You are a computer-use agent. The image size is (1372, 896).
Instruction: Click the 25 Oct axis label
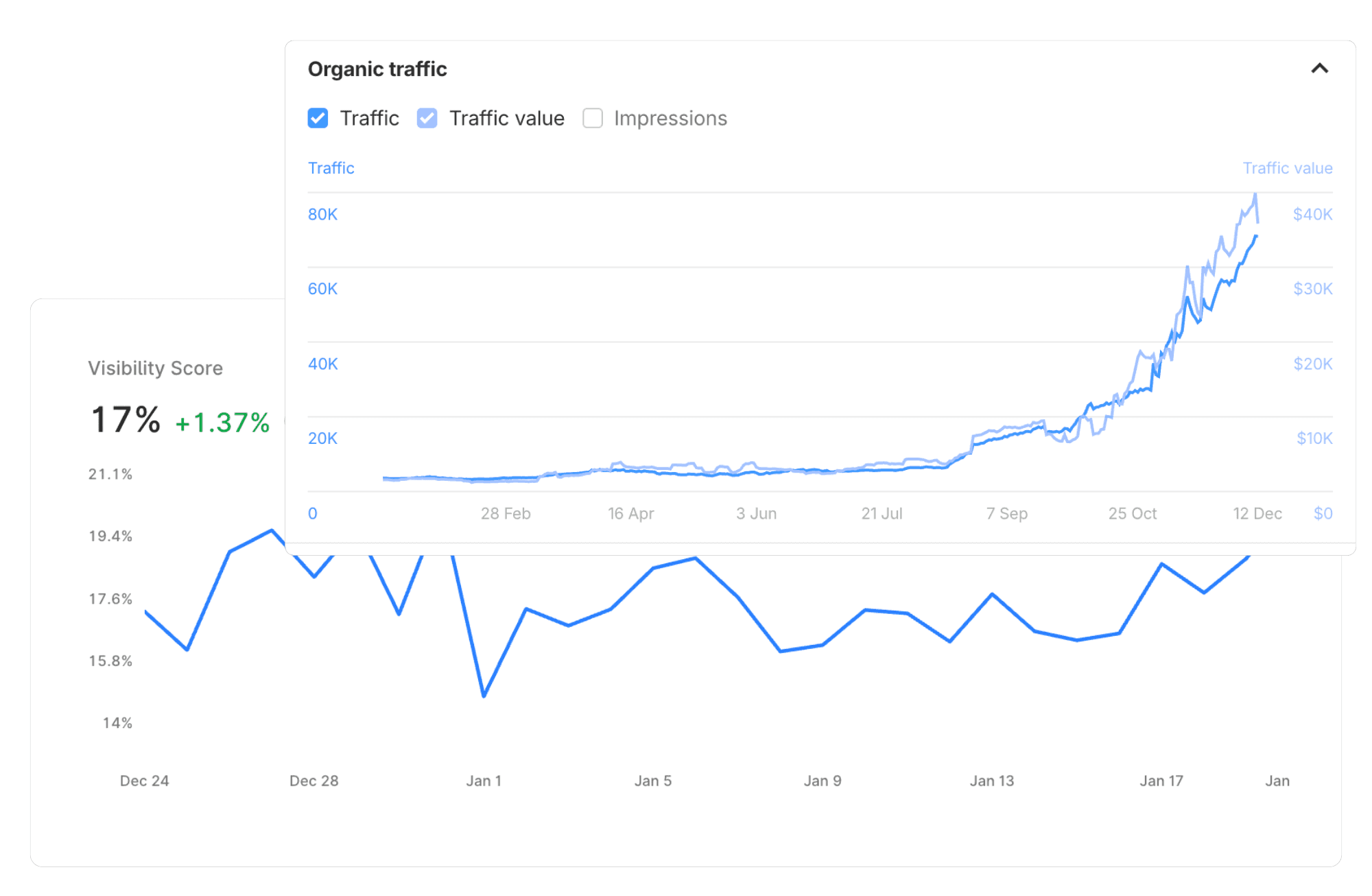tap(1133, 512)
